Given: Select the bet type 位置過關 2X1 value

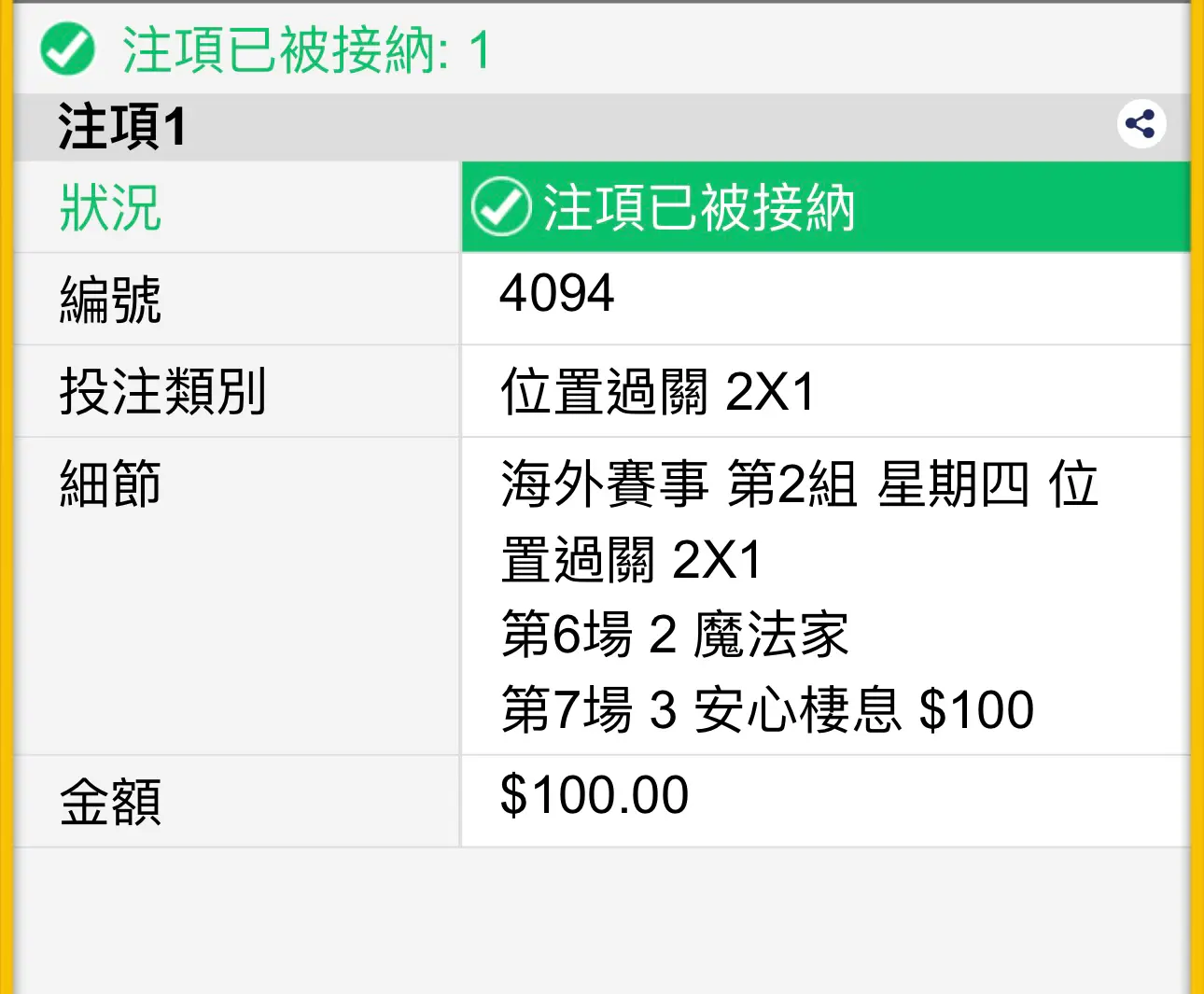Looking at the screenshot, I should pos(658,391).
